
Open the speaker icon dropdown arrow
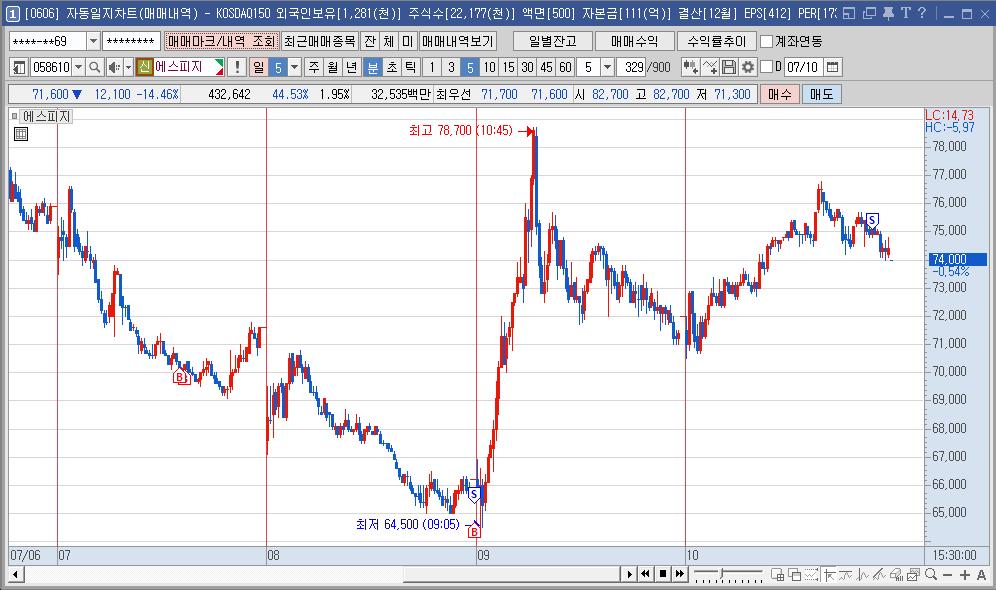click(x=128, y=67)
